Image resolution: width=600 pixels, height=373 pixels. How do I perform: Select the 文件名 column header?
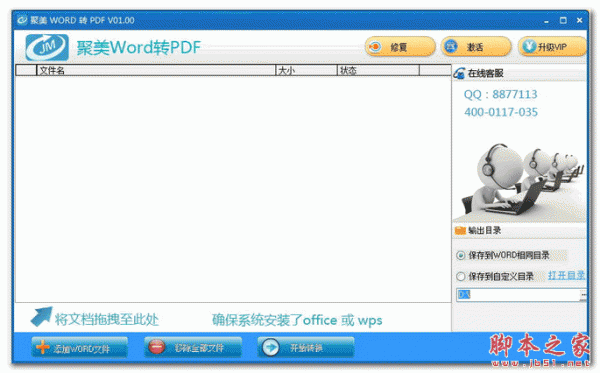click(156, 70)
